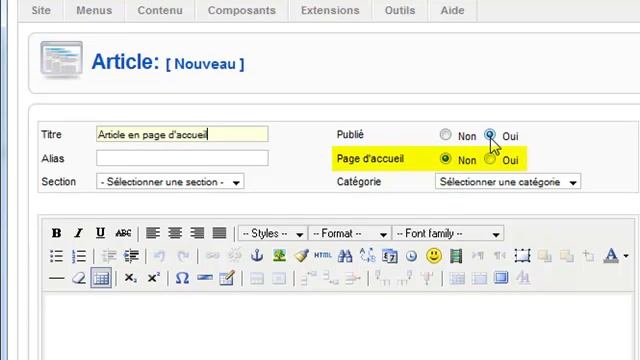Screen dimensions: 640x360
Task: Apply the text color A button
Action: [611, 256]
